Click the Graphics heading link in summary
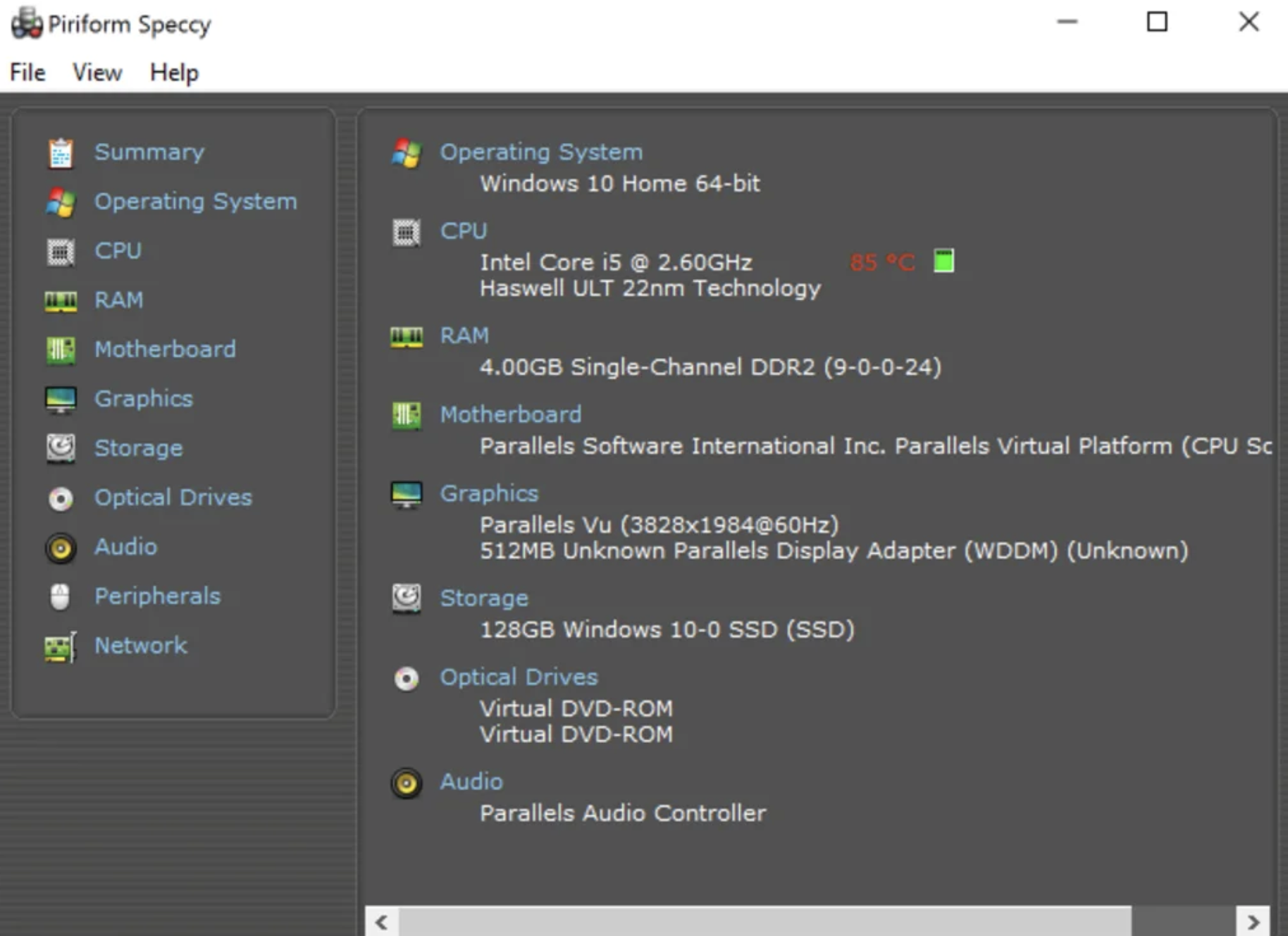Screen dimensions: 1288x936 [x=489, y=493]
